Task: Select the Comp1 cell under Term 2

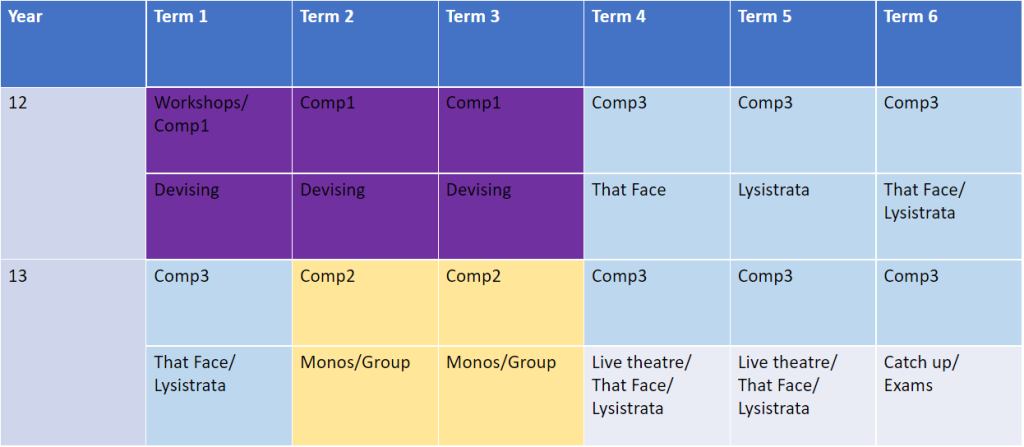Action: (x=365, y=130)
